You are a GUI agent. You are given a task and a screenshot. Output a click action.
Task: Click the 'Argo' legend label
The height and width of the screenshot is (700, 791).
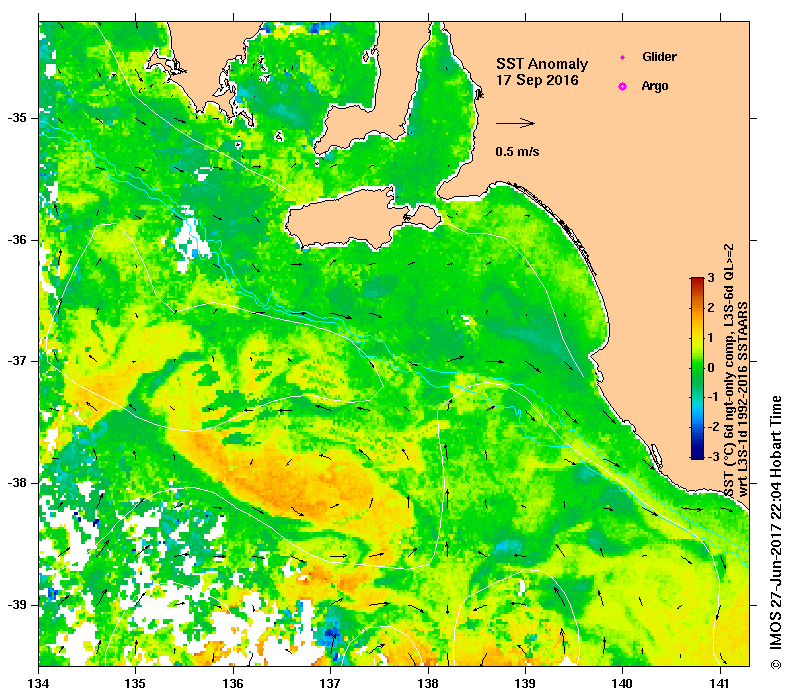tap(655, 86)
